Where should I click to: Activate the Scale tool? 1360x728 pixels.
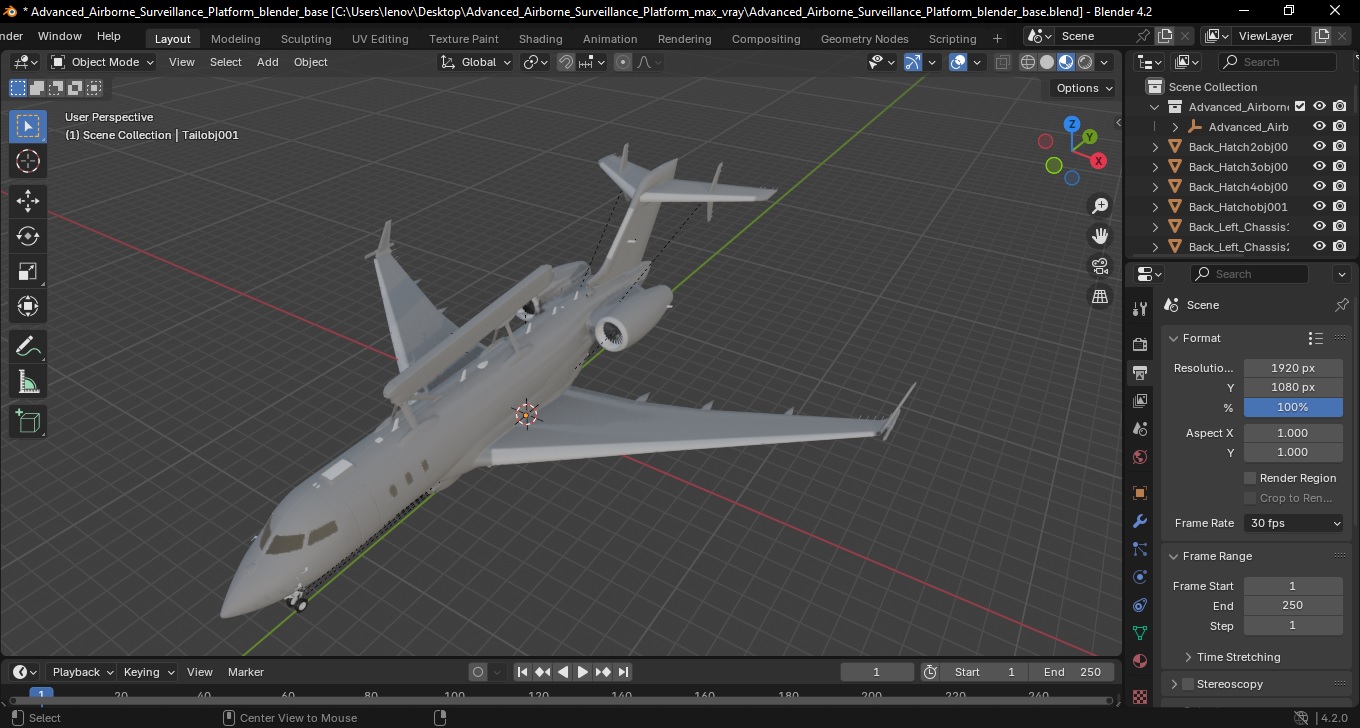pos(28,272)
